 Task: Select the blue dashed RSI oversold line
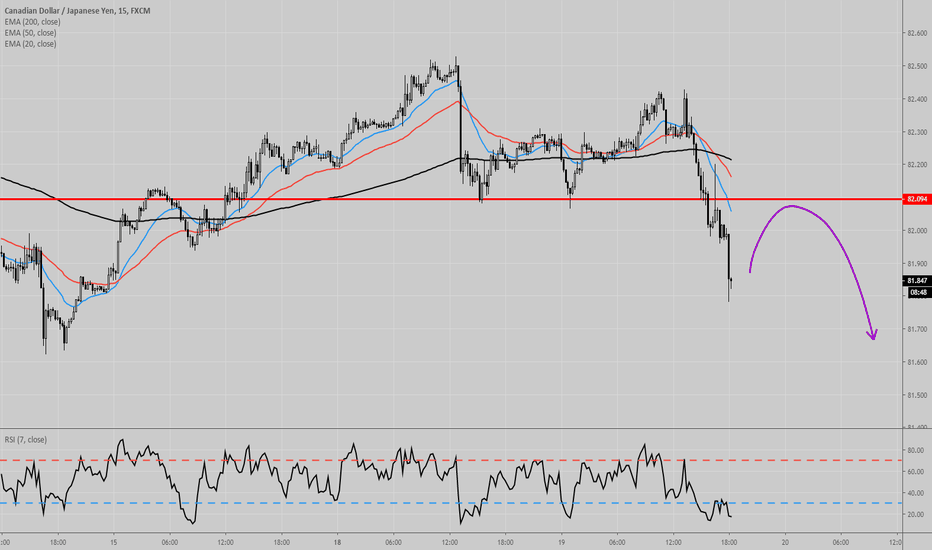tap(450, 502)
